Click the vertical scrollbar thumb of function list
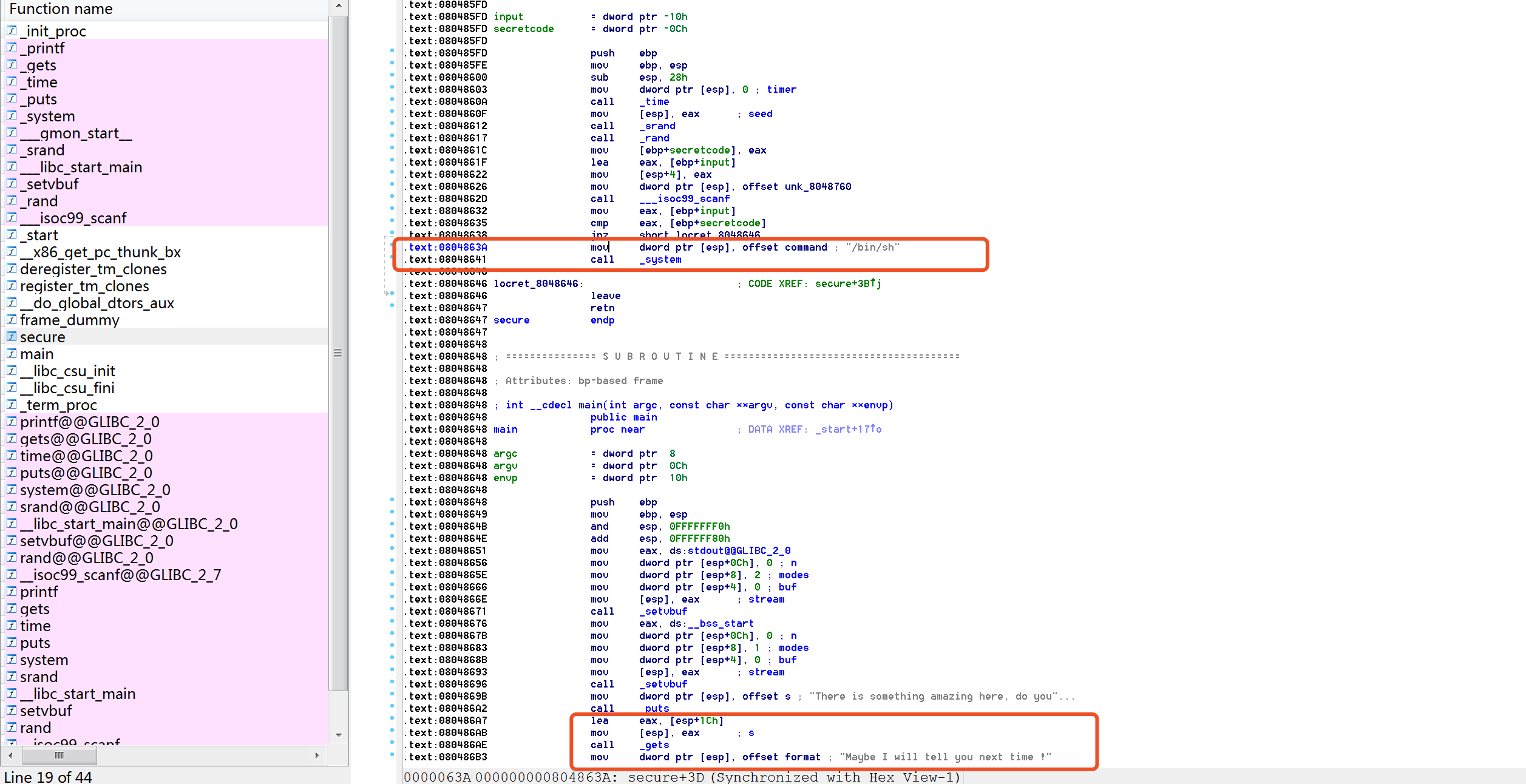 coord(338,353)
